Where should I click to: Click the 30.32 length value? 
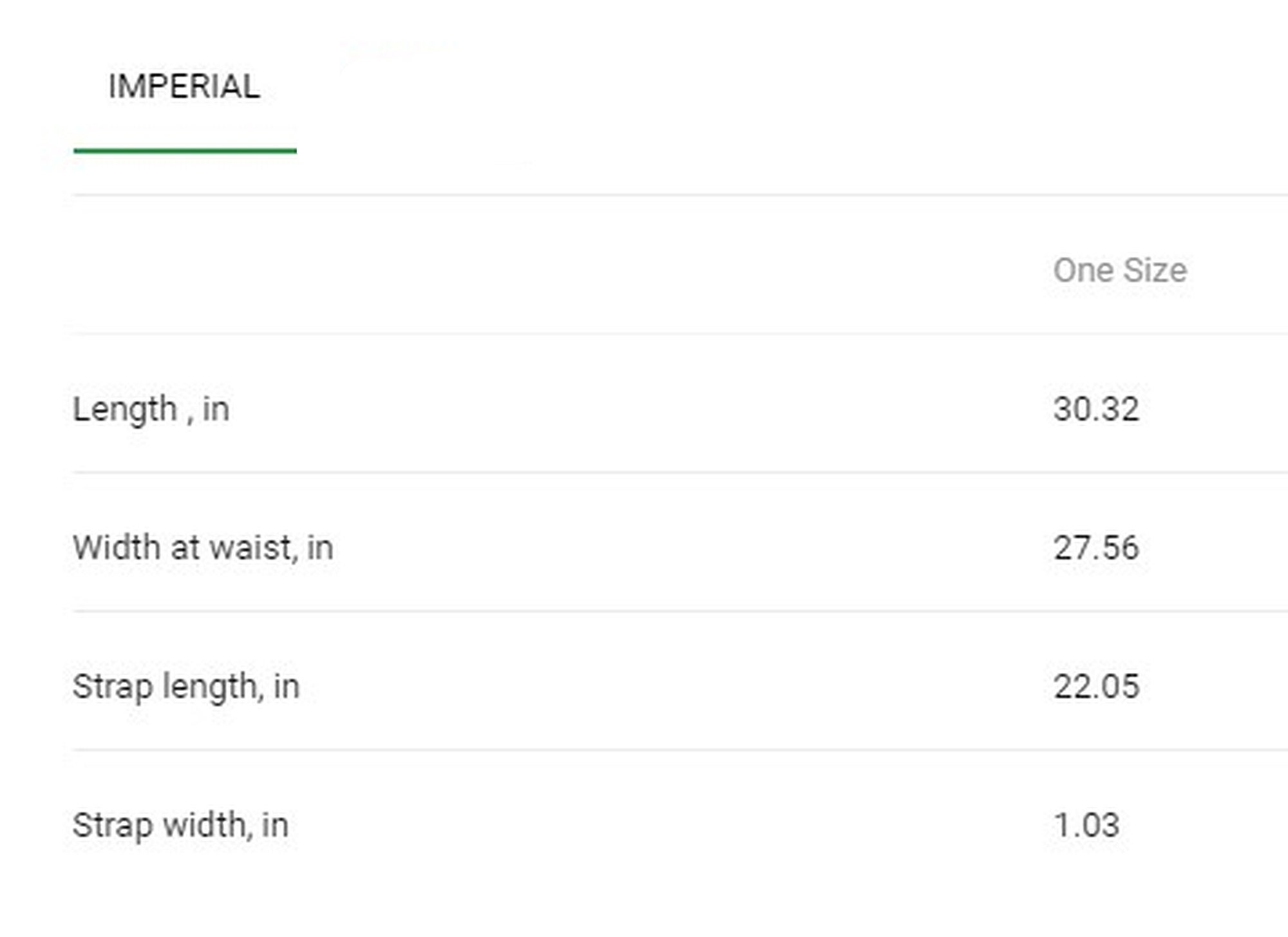[1096, 409]
